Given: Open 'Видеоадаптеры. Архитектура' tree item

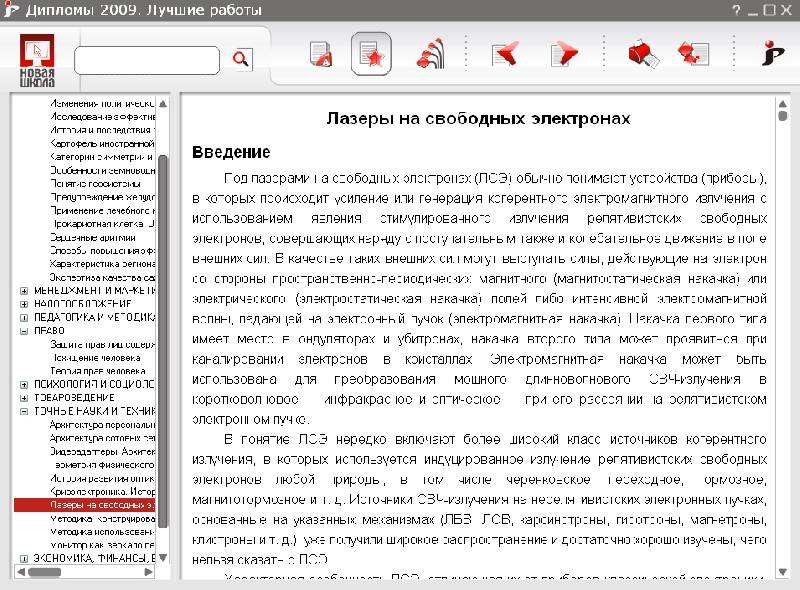Looking at the screenshot, I should (102, 451).
